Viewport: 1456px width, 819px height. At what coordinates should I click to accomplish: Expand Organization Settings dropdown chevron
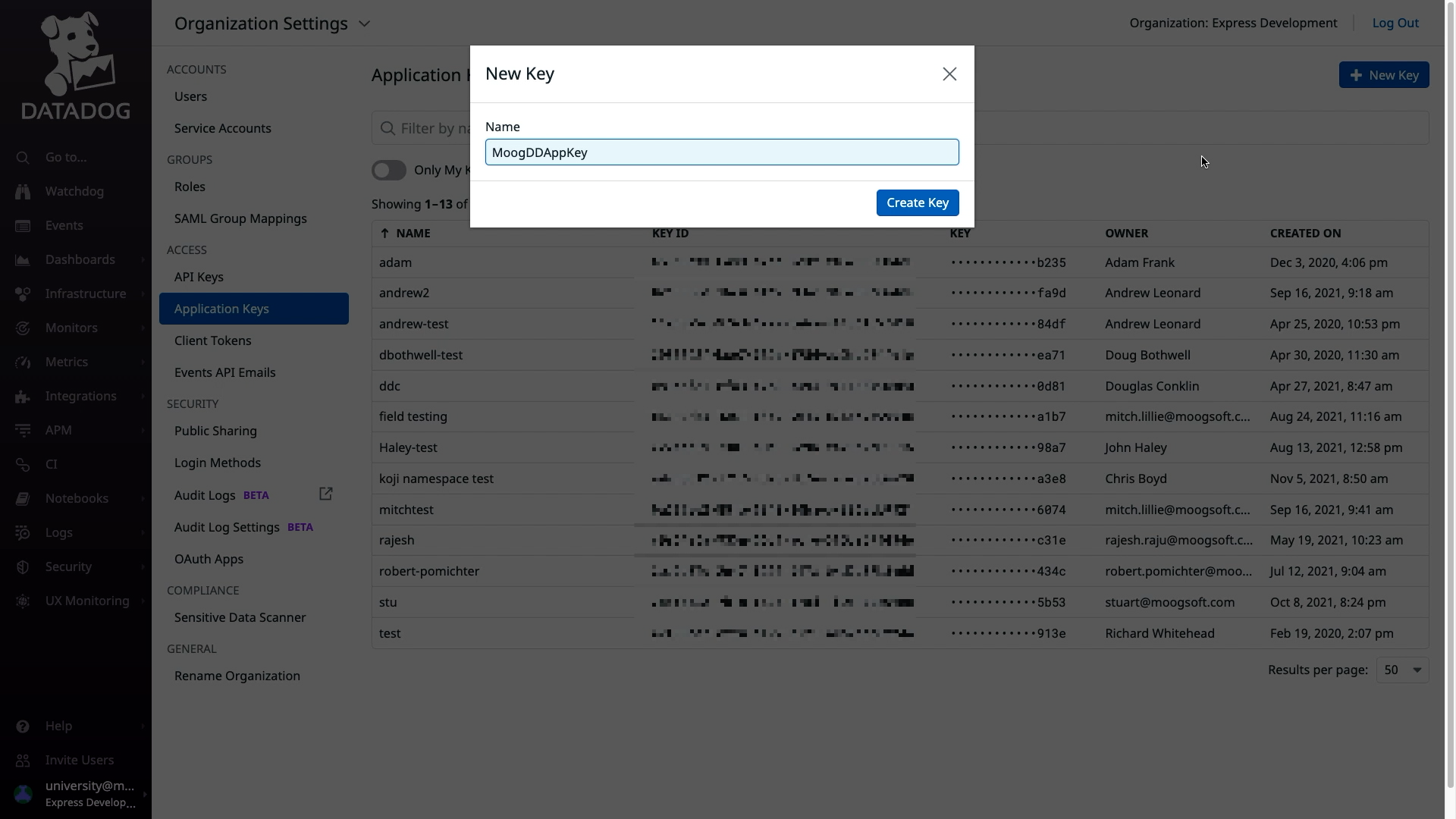(x=364, y=24)
